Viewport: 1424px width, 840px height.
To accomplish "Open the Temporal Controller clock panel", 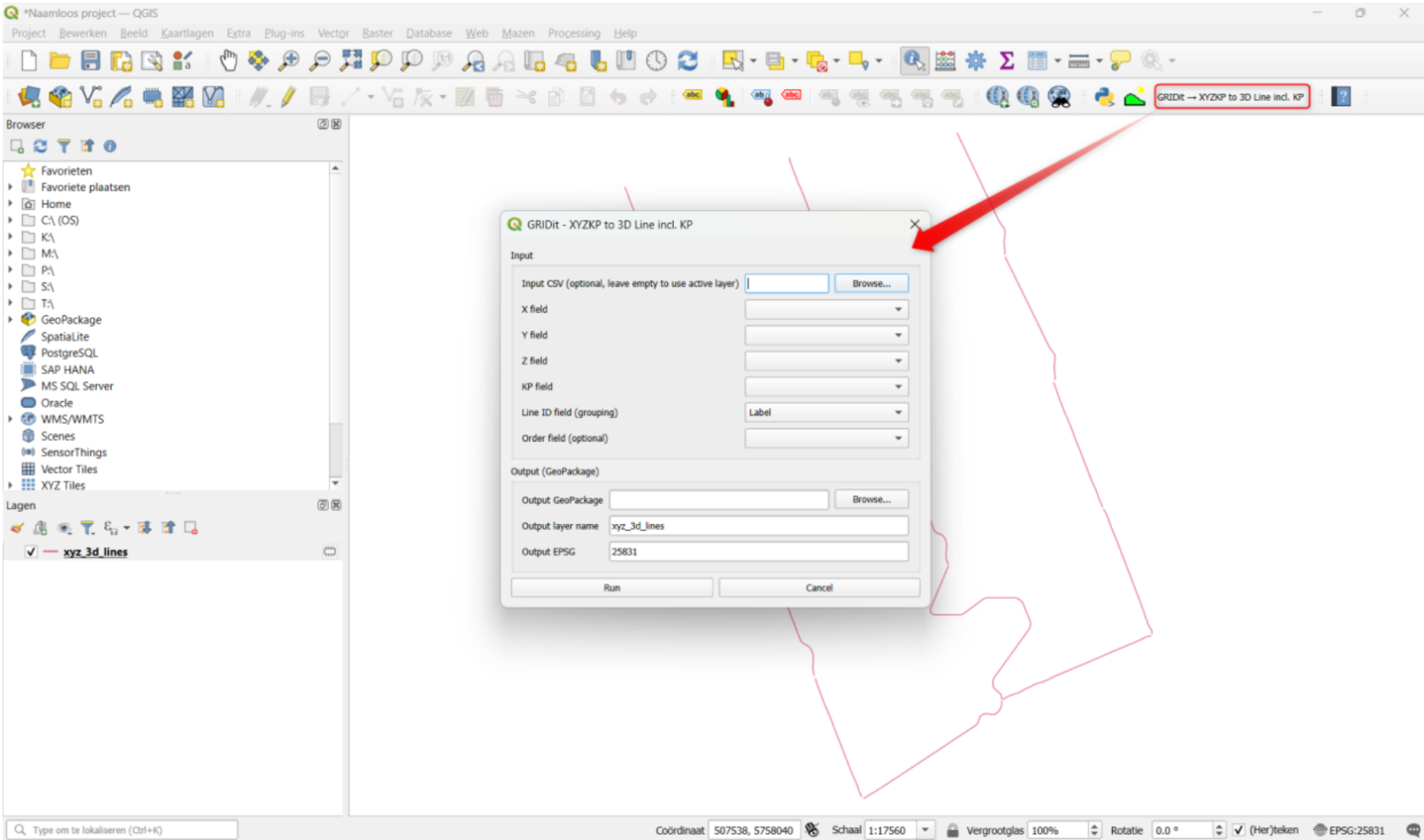I will (656, 61).
